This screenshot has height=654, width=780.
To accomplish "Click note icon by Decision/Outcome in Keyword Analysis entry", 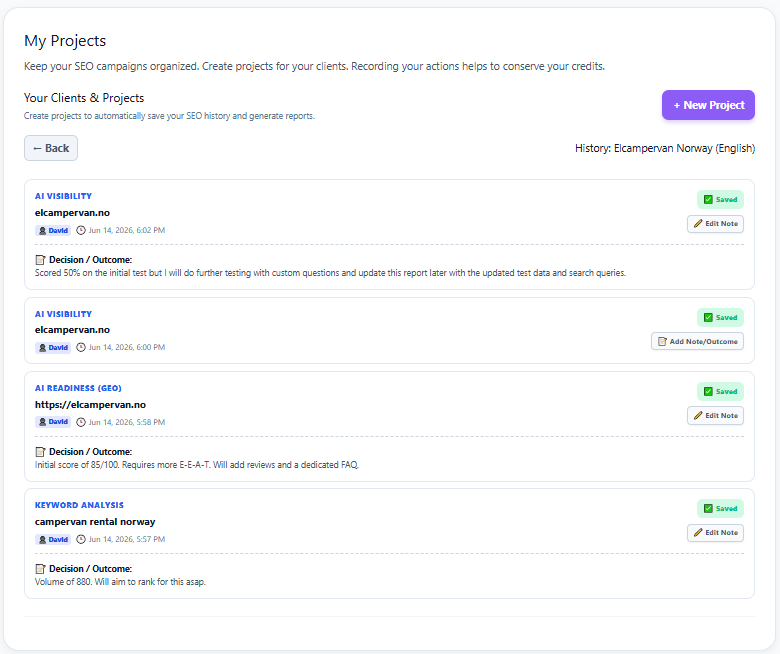I will click(x=40, y=568).
